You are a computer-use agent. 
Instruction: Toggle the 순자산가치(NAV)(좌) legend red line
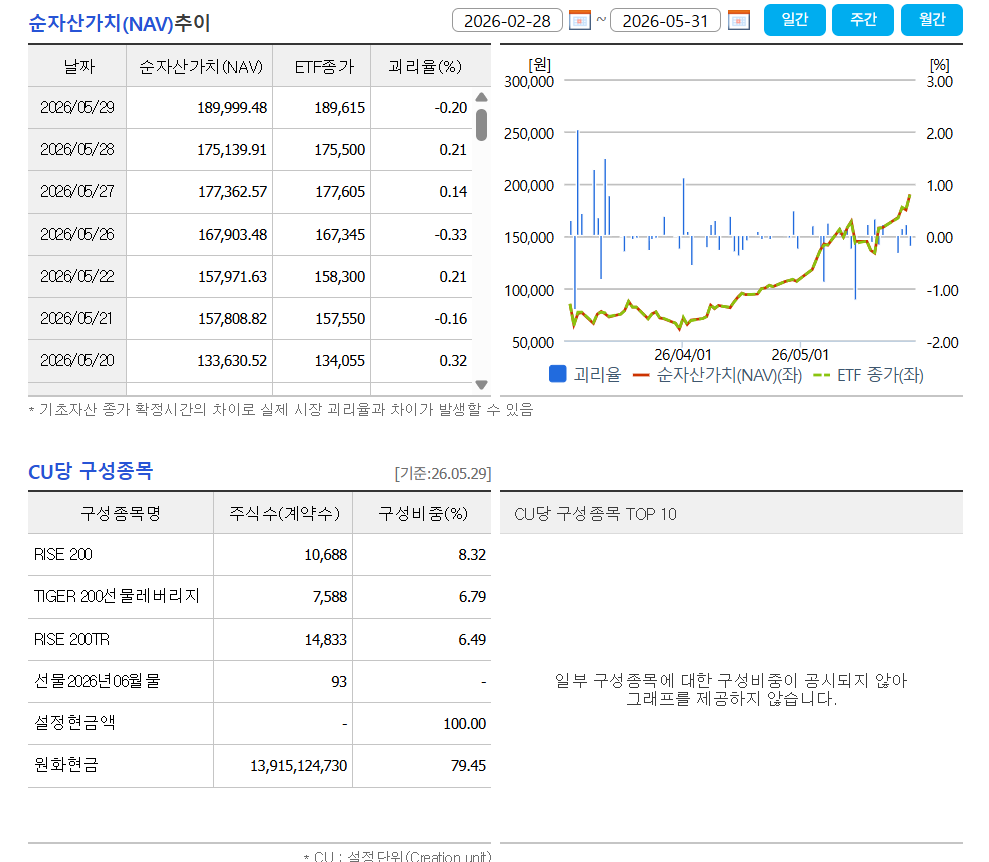pyautogui.click(x=641, y=376)
